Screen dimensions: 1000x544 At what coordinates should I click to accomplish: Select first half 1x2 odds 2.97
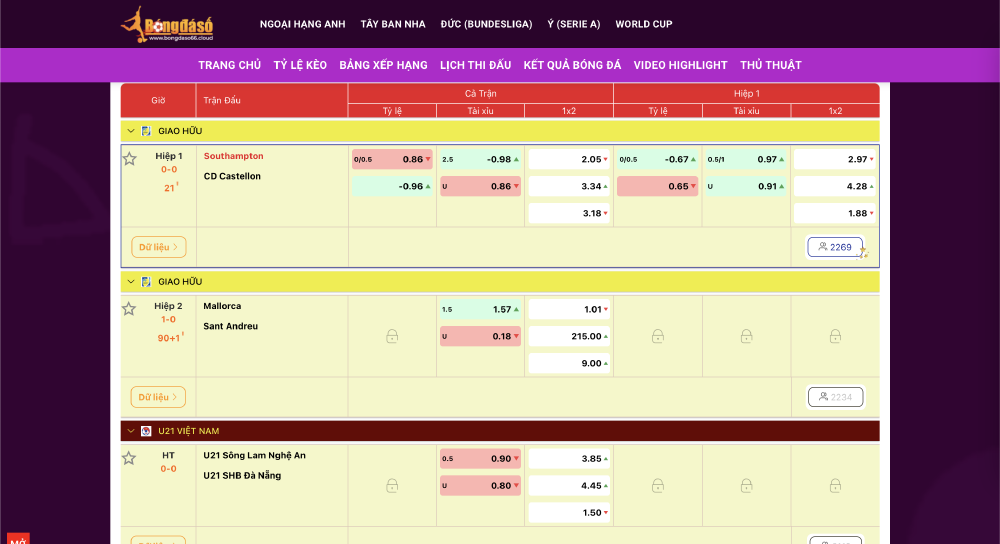click(x=835, y=159)
